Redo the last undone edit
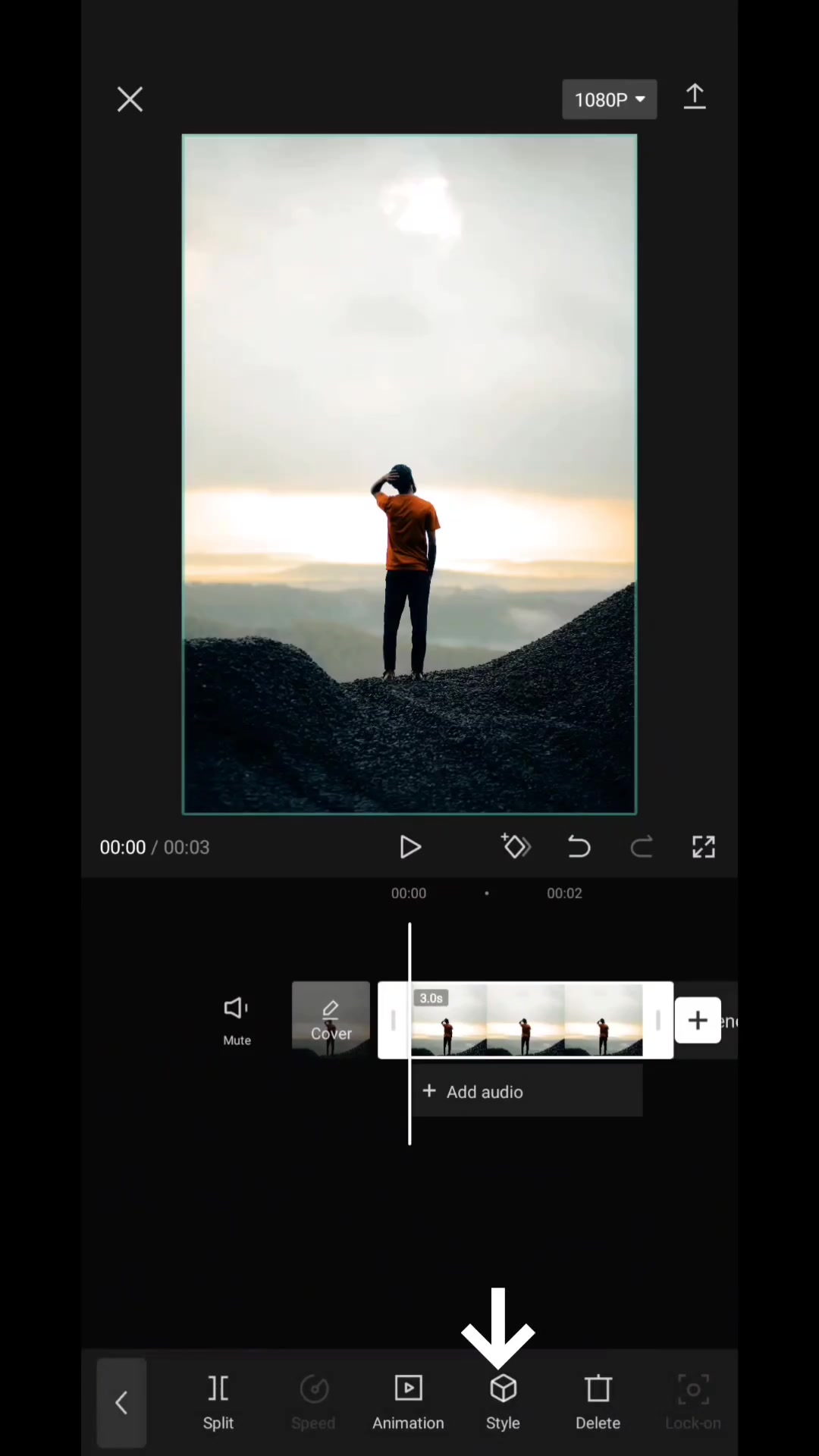819x1456 pixels. pos(642,847)
